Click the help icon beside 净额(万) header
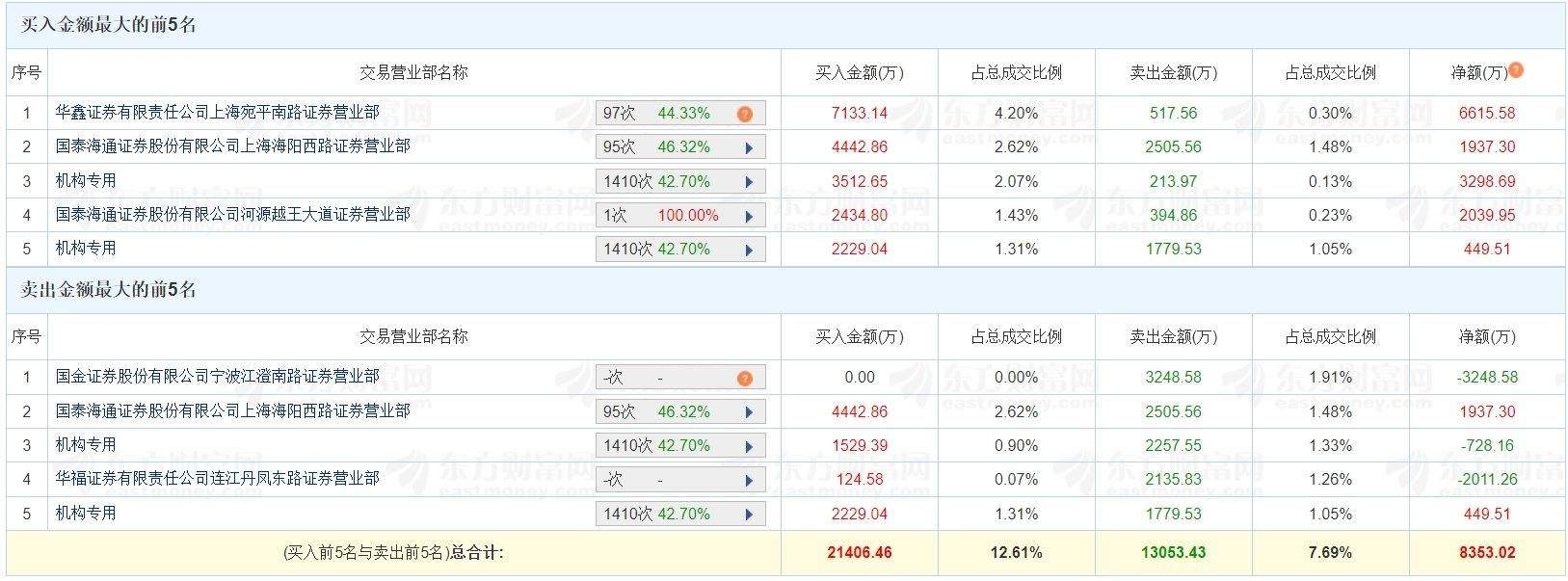This screenshot has width=1568, height=581. (1516, 69)
